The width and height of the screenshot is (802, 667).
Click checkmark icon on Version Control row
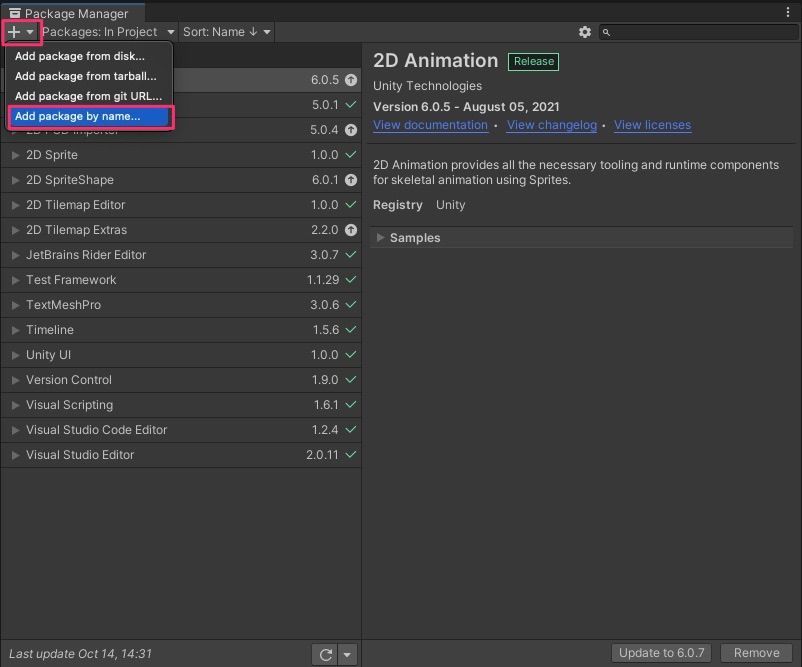pos(351,380)
